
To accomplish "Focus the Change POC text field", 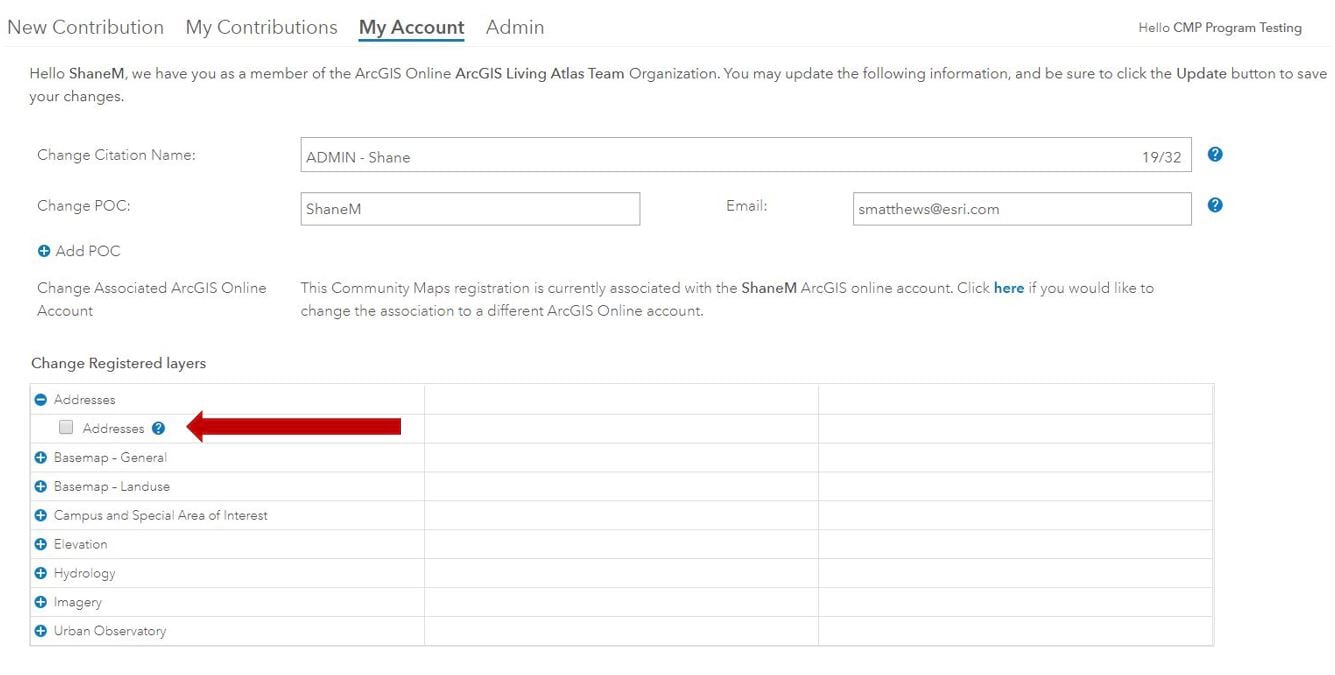I will (470, 209).
